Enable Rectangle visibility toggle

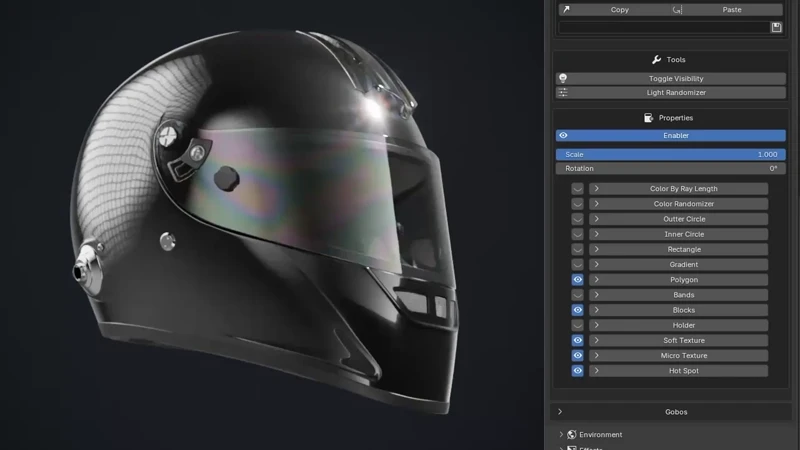[x=578, y=249]
